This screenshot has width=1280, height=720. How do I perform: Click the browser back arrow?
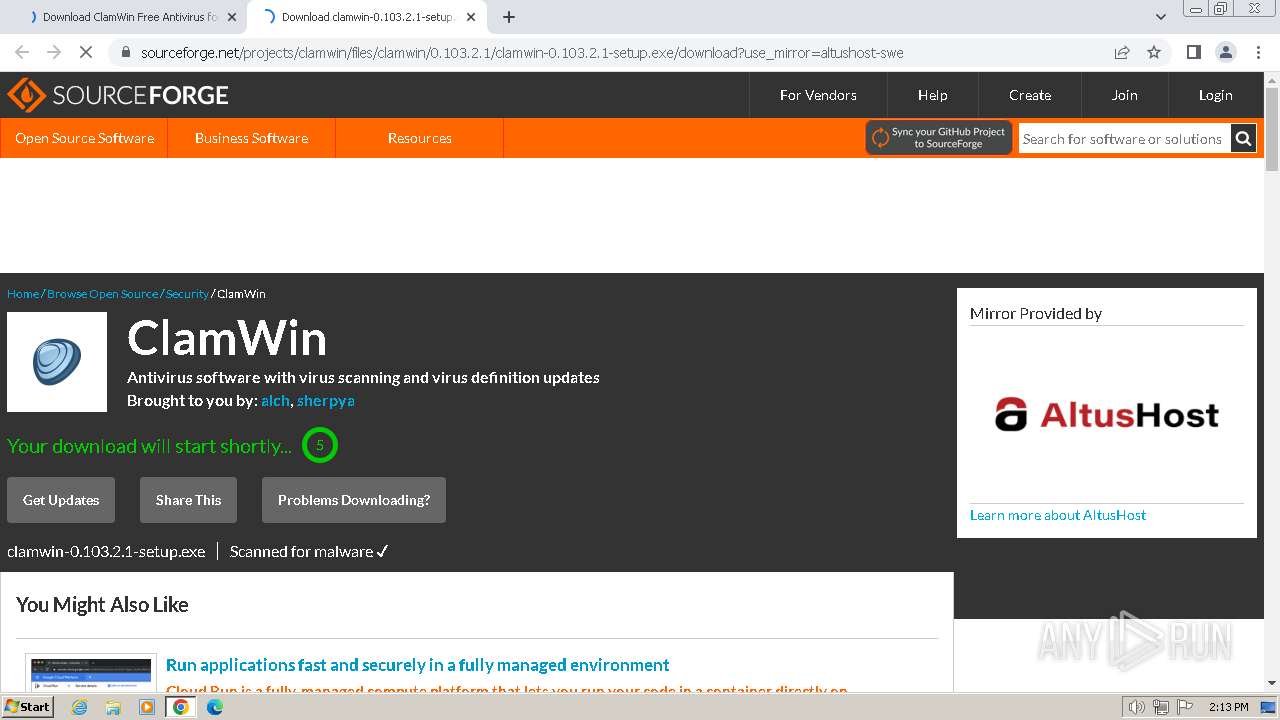(22, 52)
